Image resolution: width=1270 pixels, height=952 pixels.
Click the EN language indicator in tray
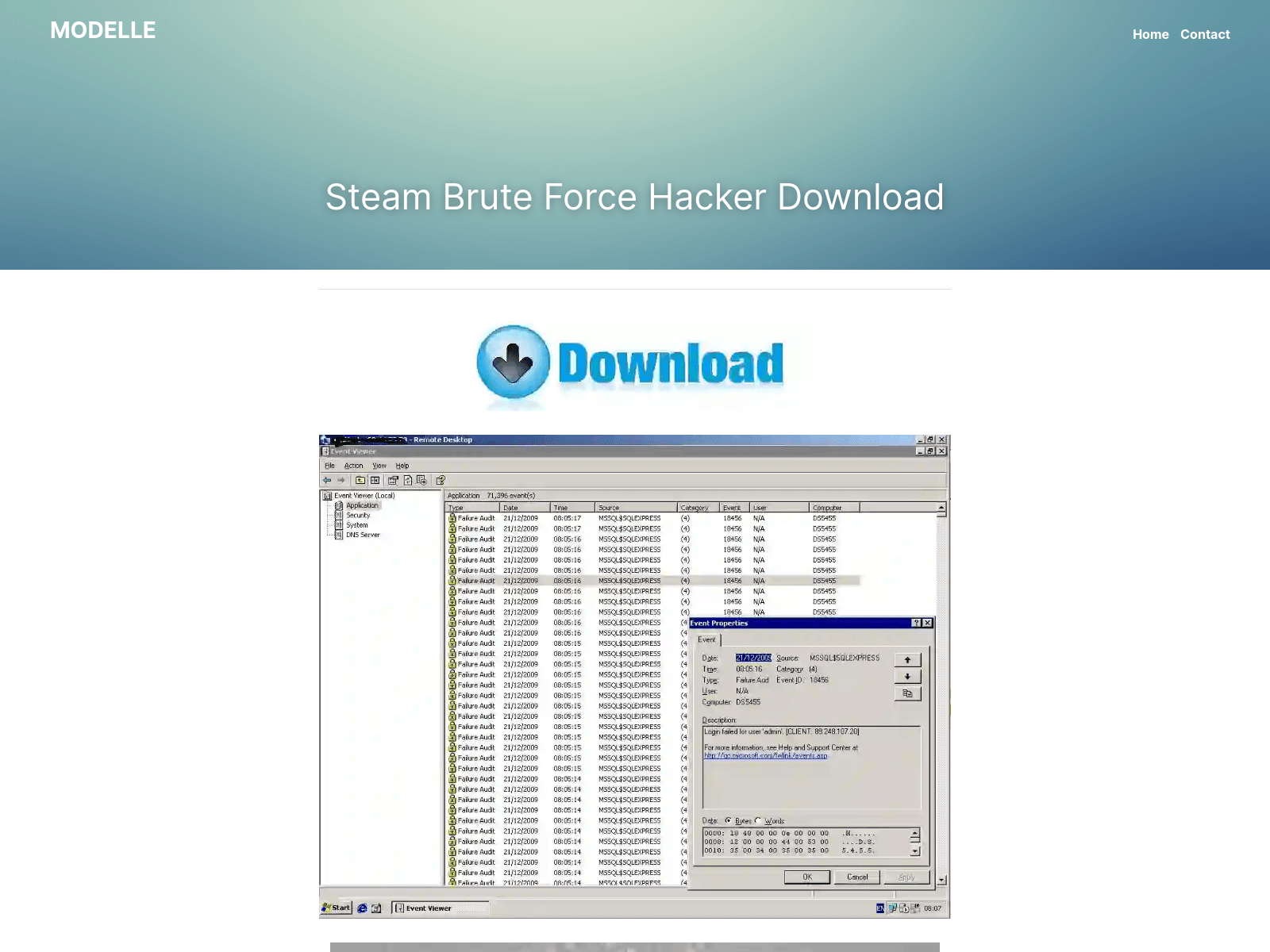click(x=880, y=908)
